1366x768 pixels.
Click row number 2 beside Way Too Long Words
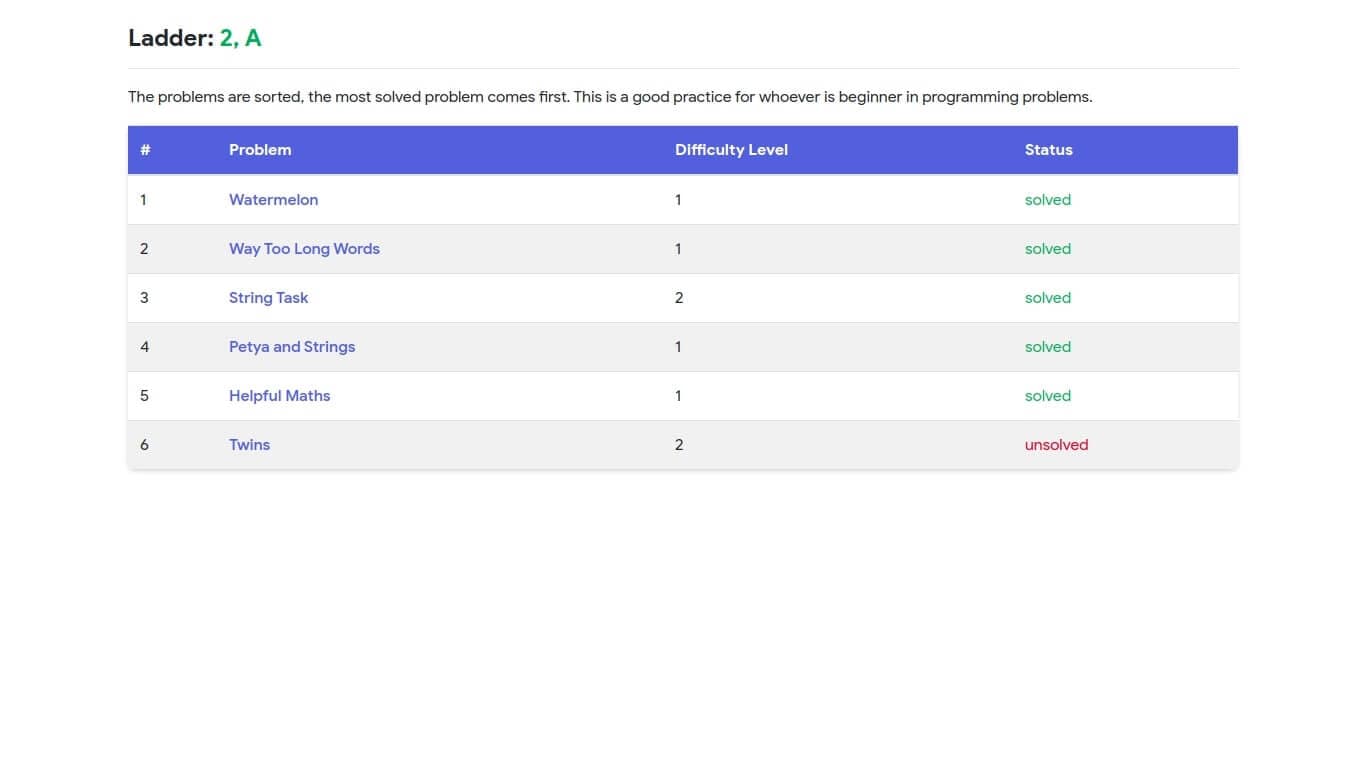[x=144, y=249]
